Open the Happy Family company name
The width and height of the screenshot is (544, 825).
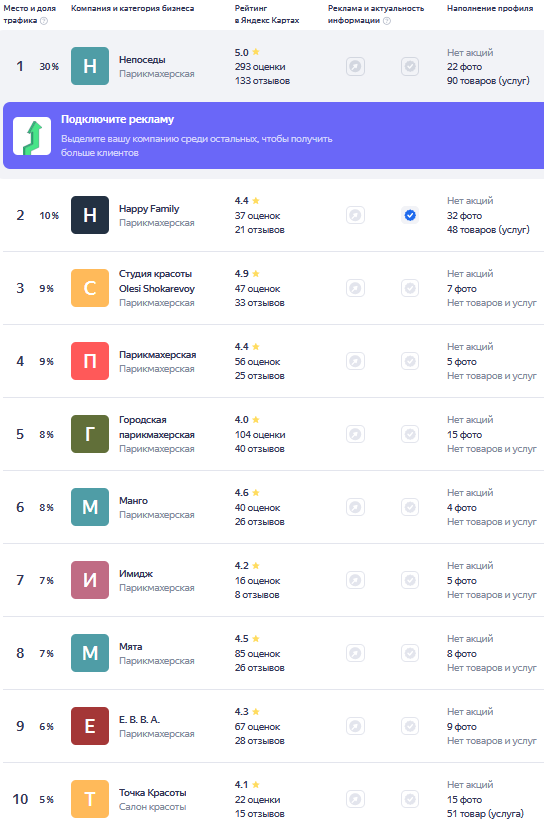click(x=149, y=209)
